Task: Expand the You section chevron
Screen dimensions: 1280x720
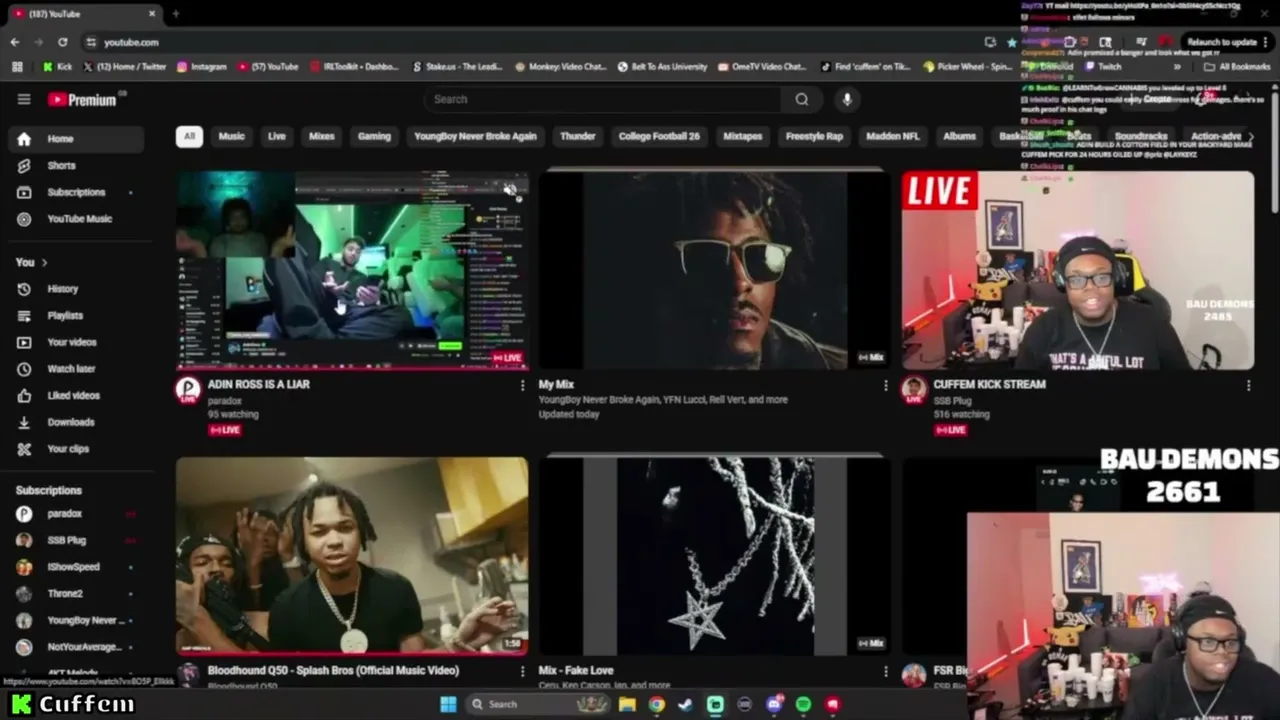Action: [44, 262]
